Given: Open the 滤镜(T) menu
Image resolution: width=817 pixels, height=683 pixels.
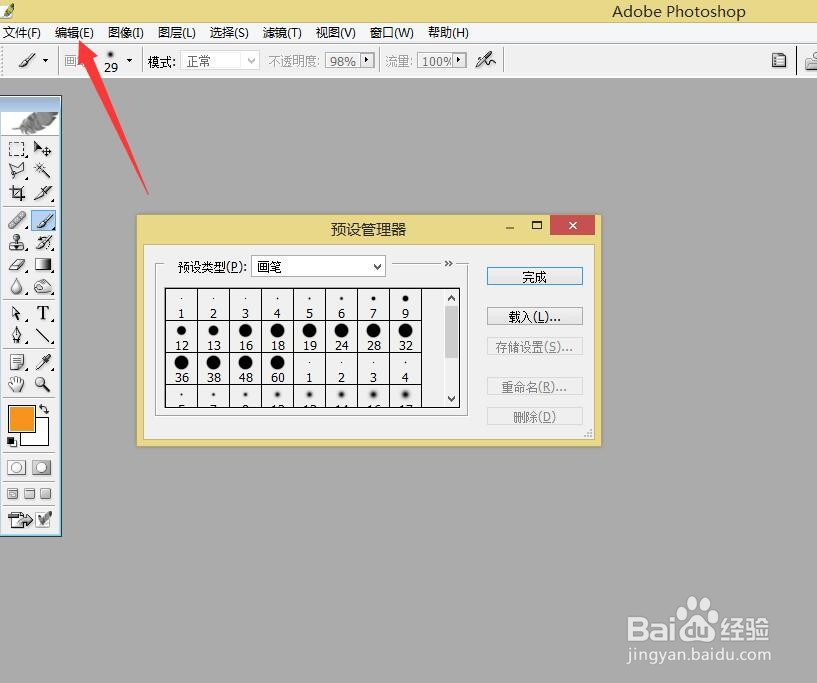Looking at the screenshot, I should [282, 33].
